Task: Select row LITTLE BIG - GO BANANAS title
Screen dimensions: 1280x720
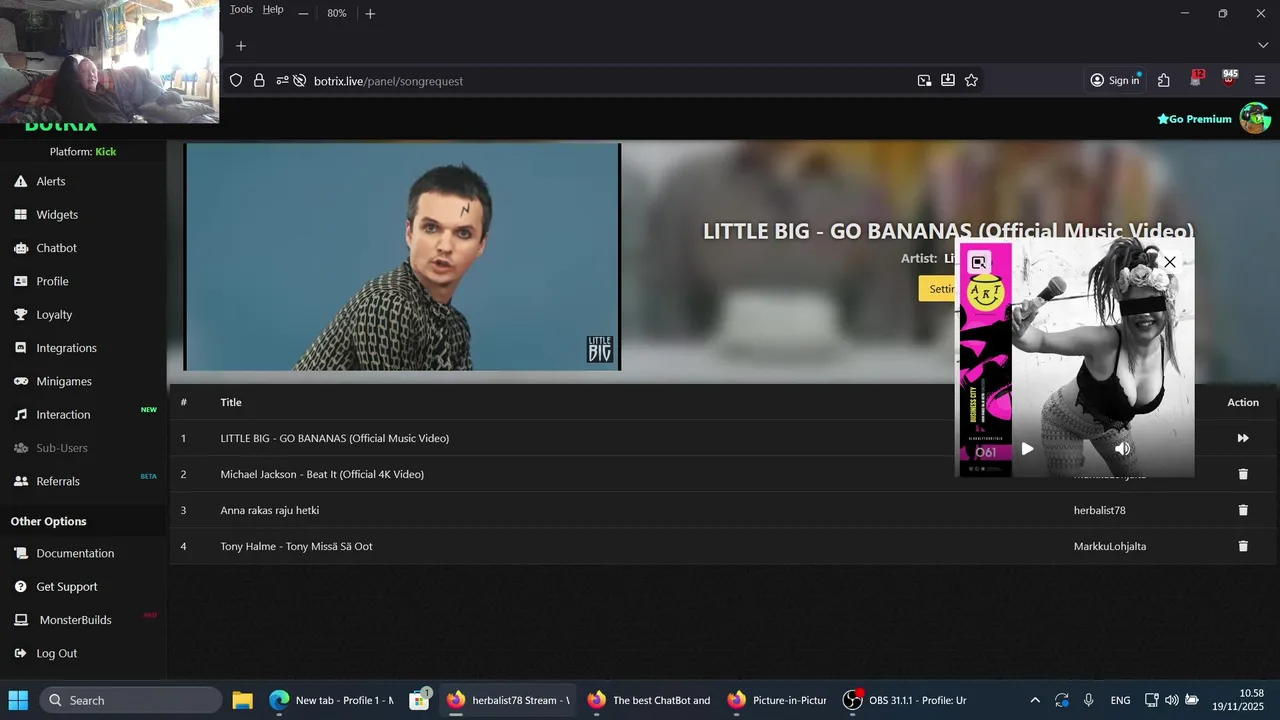Action: click(334, 438)
